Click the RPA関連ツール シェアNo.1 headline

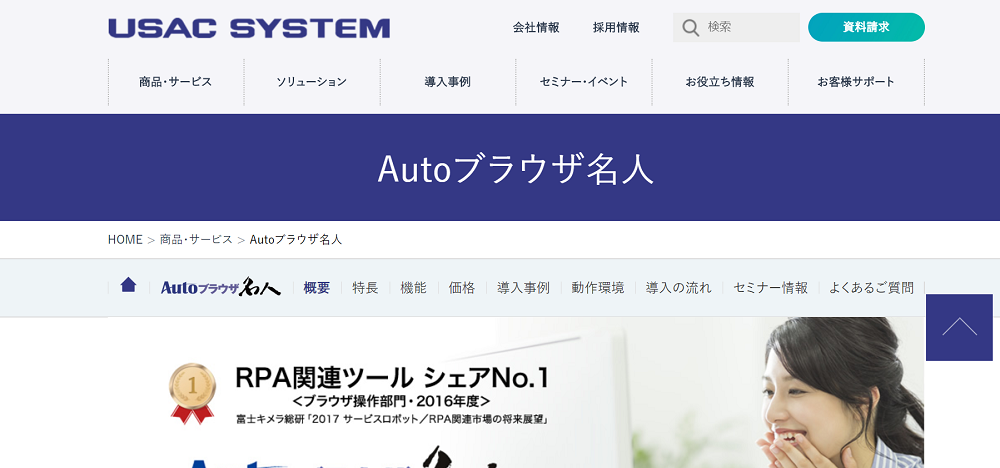(x=392, y=378)
